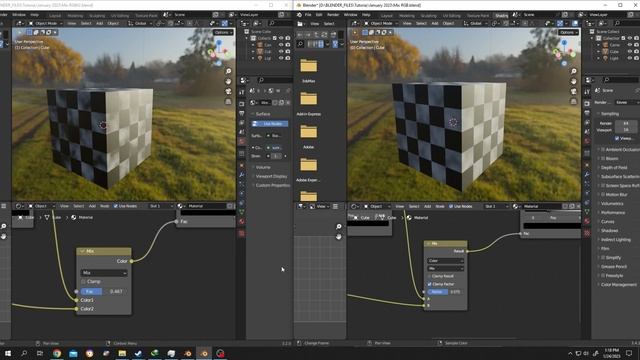This screenshot has height=360, width=640.
Task: Toggle Collection exclude checkbox in left outliner
Action: [275, 38]
